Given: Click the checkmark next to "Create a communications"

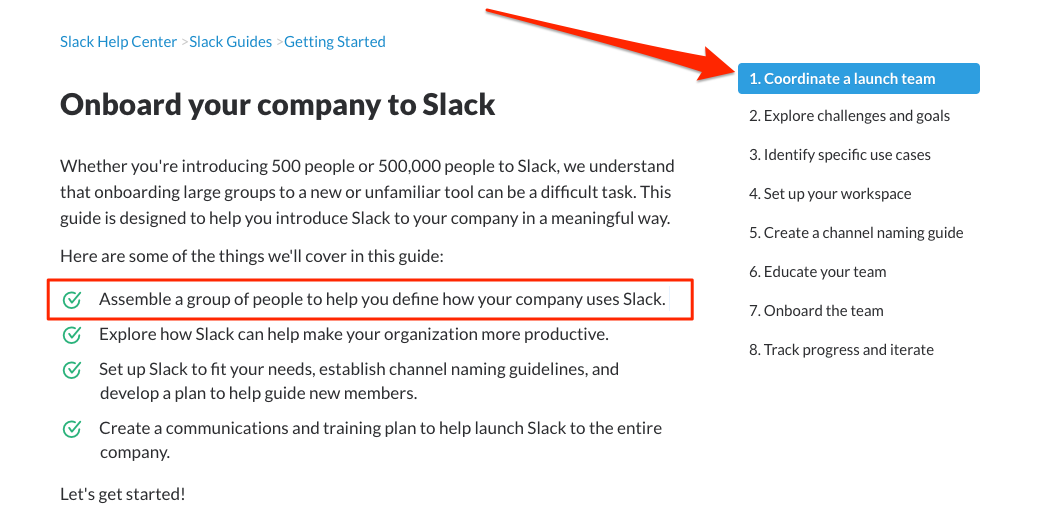Looking at the screenshot, I should (x=72, y=429).
